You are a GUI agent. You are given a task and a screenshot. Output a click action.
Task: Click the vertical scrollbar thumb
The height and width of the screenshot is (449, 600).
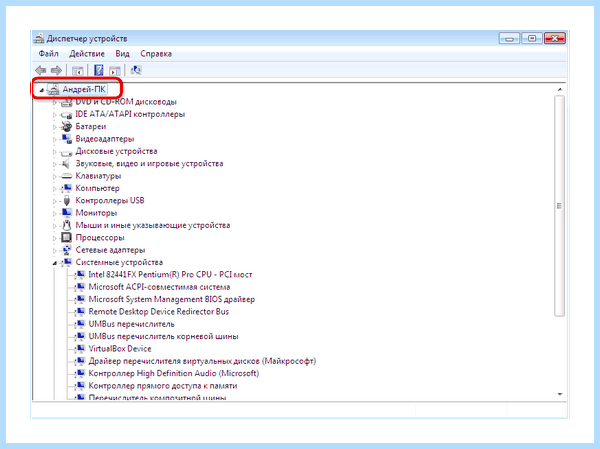coord(559,206)
